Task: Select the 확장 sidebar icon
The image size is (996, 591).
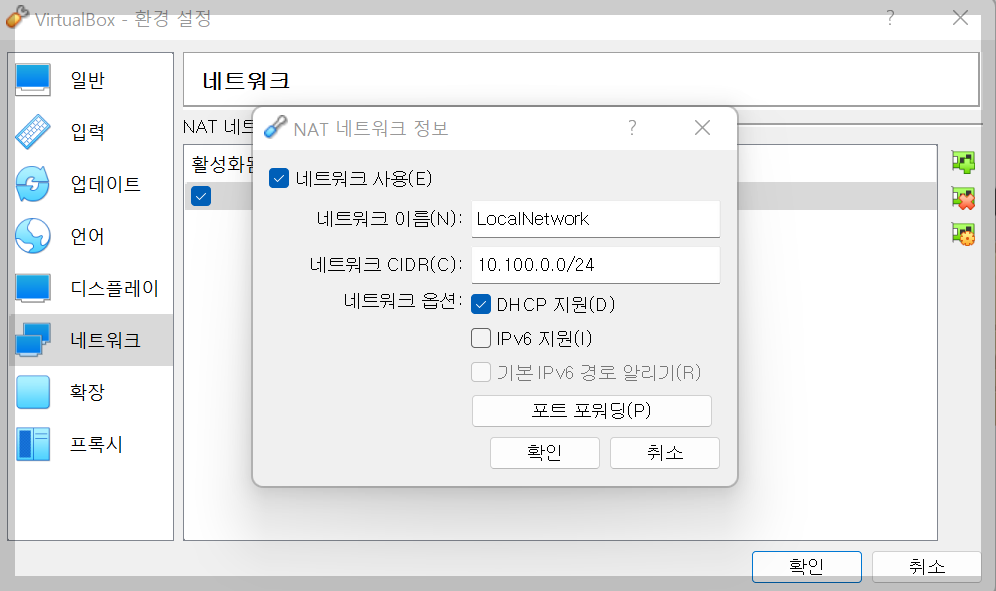Action: coord(33,391)
